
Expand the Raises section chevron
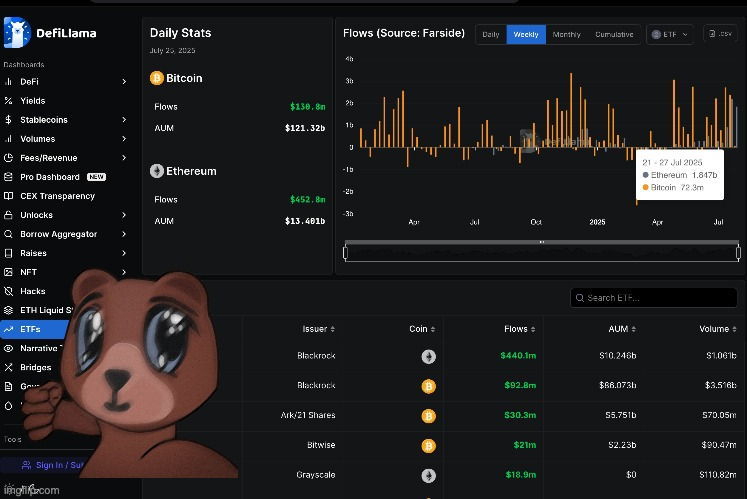[x=124, y=253]
